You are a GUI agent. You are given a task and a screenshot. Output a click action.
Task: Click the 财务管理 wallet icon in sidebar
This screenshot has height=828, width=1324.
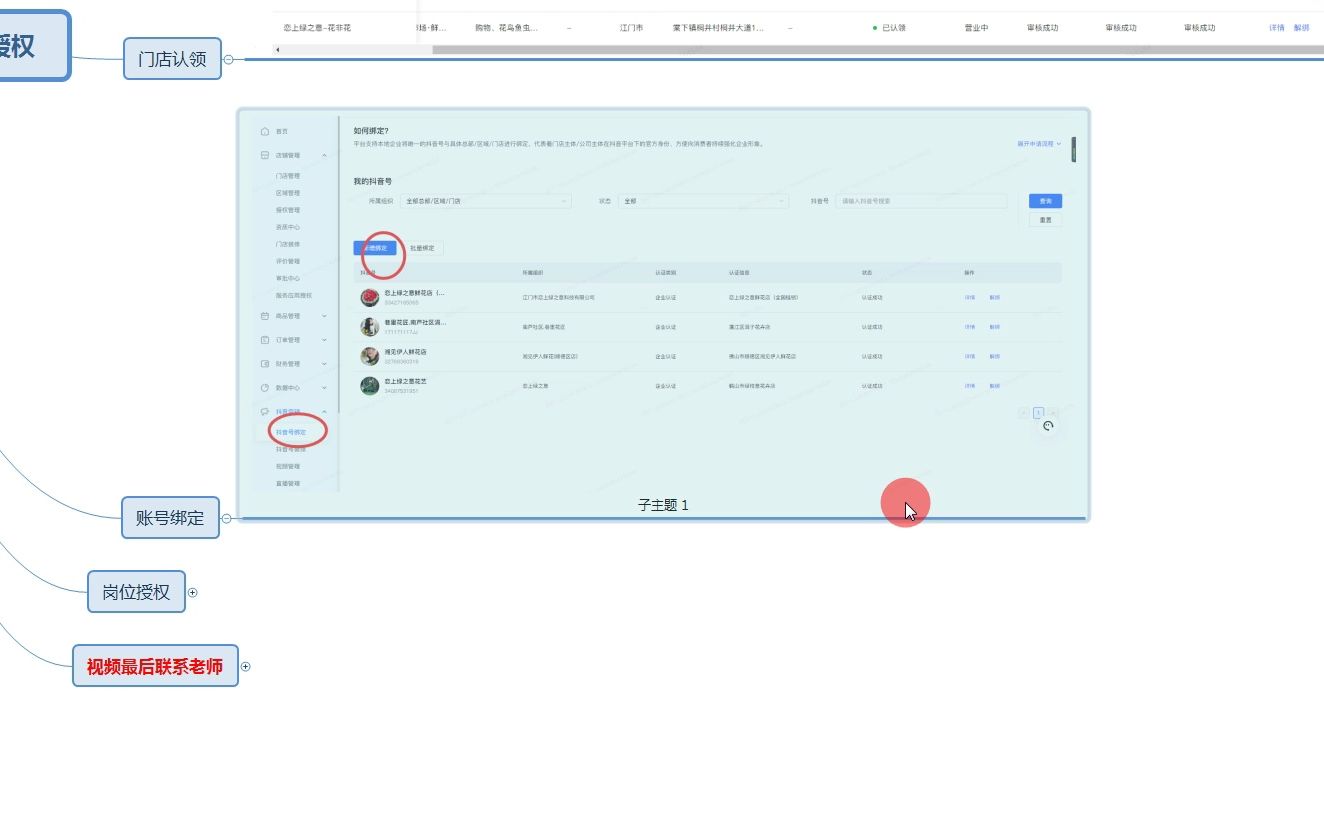264,364
